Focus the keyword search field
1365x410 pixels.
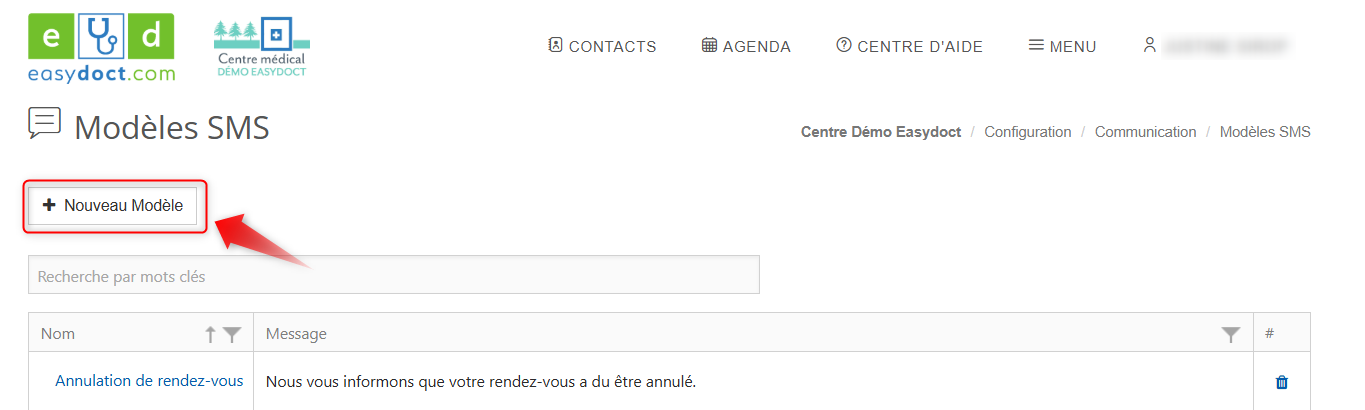click(x=393, y=276)
